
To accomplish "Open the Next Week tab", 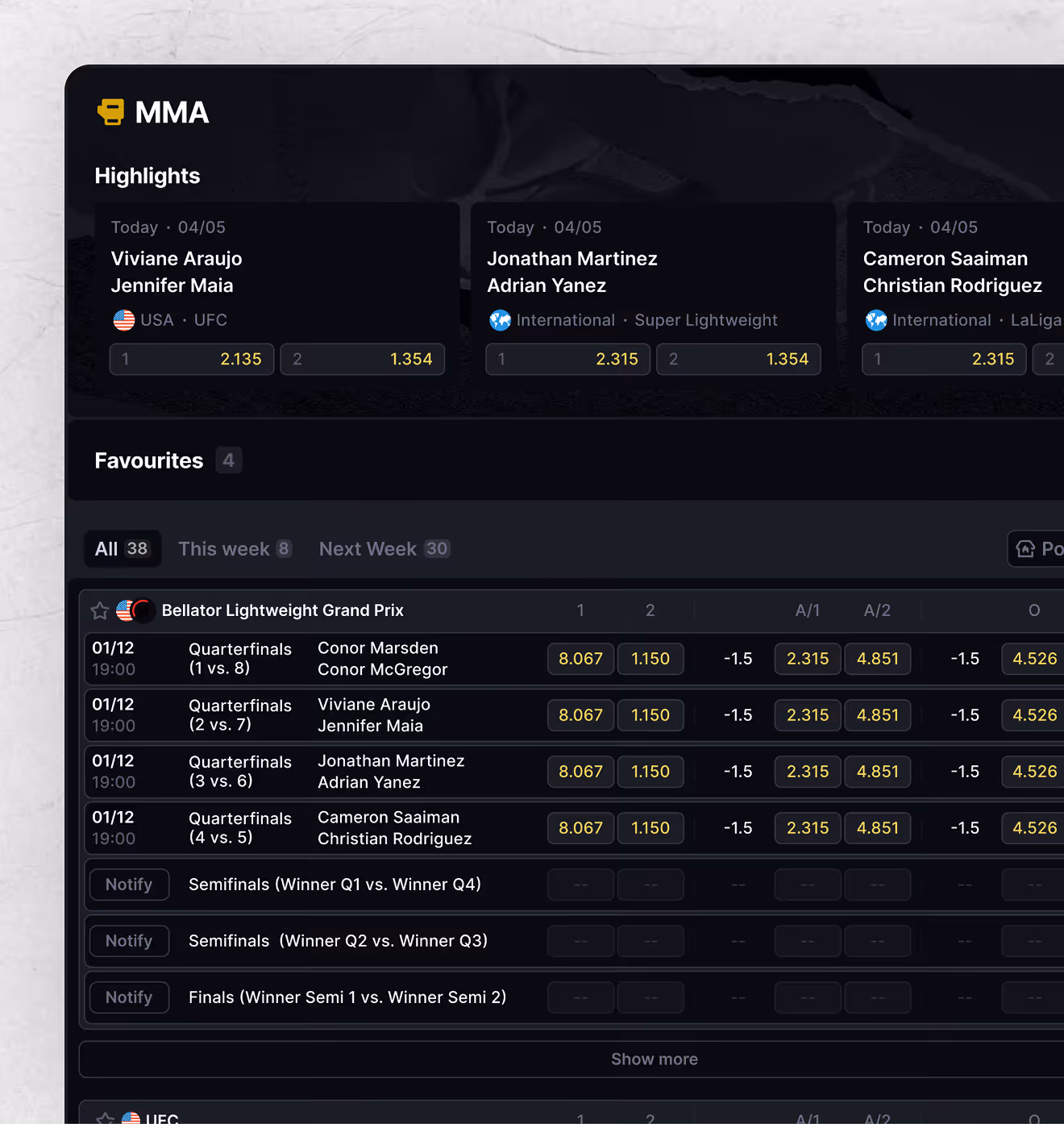I will [384, 549].
